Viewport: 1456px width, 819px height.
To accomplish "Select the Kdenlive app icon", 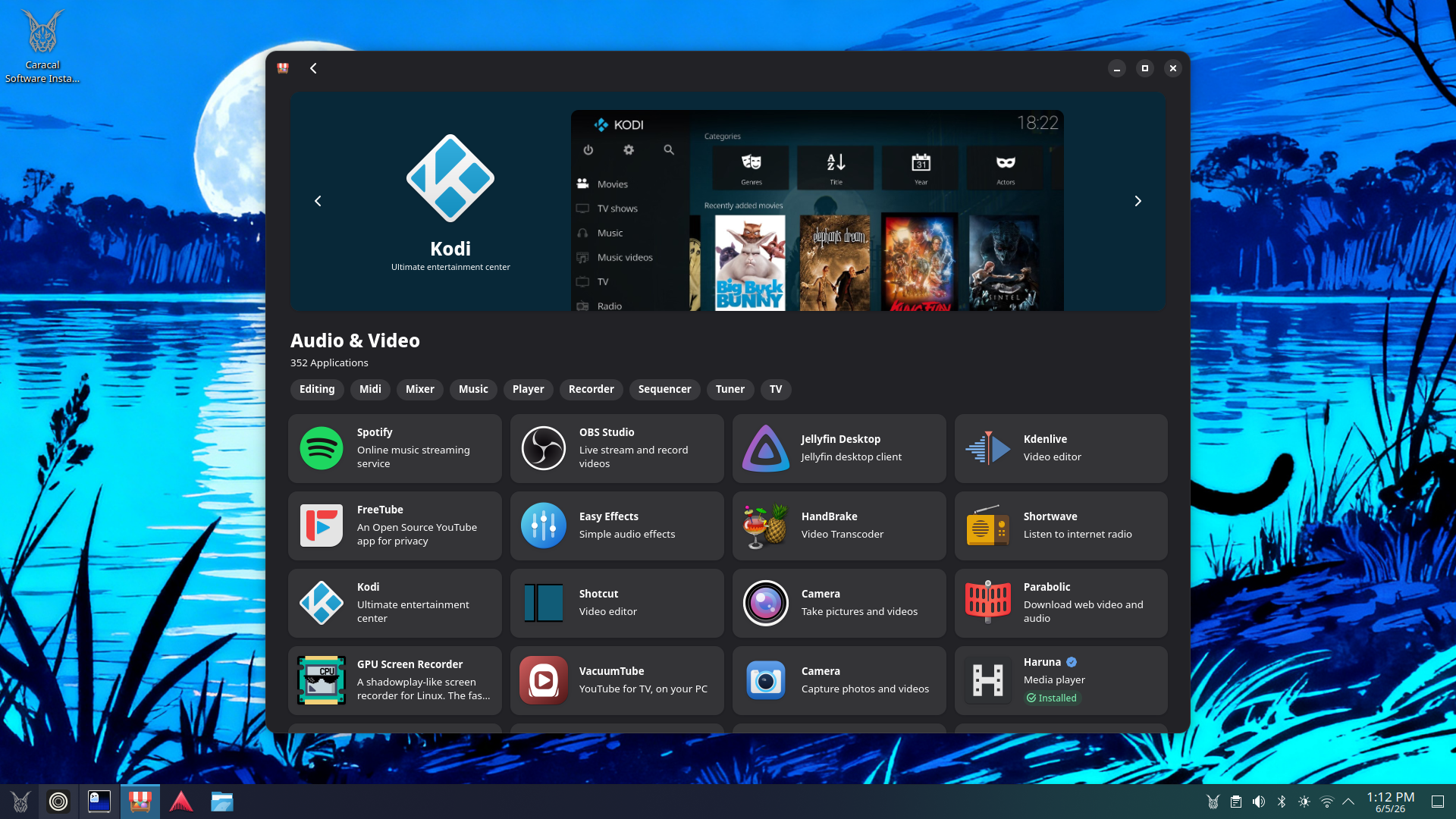I will point(988,448).
